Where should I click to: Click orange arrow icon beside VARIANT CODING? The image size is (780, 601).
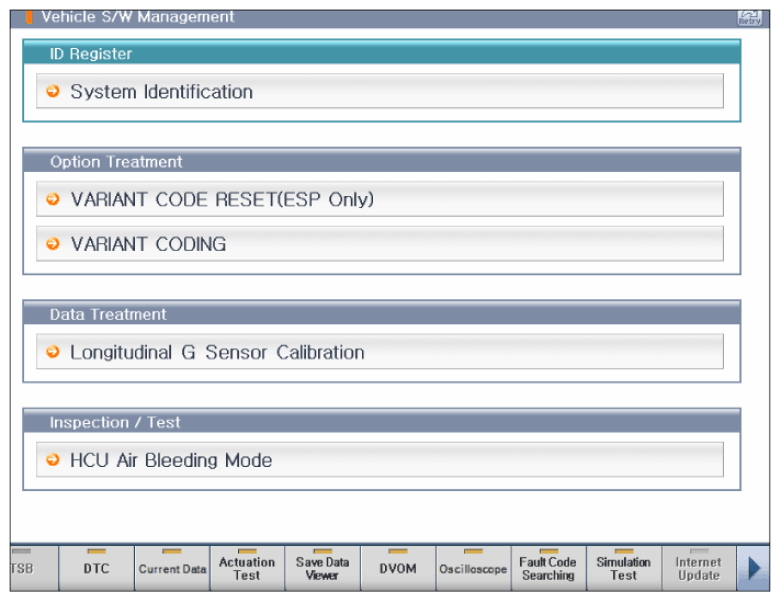(53, 244)
